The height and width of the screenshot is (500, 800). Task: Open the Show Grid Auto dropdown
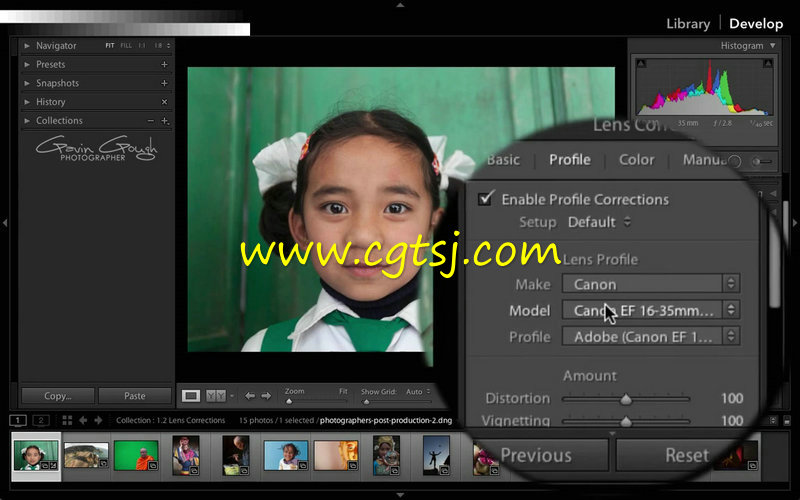point(418,392)
